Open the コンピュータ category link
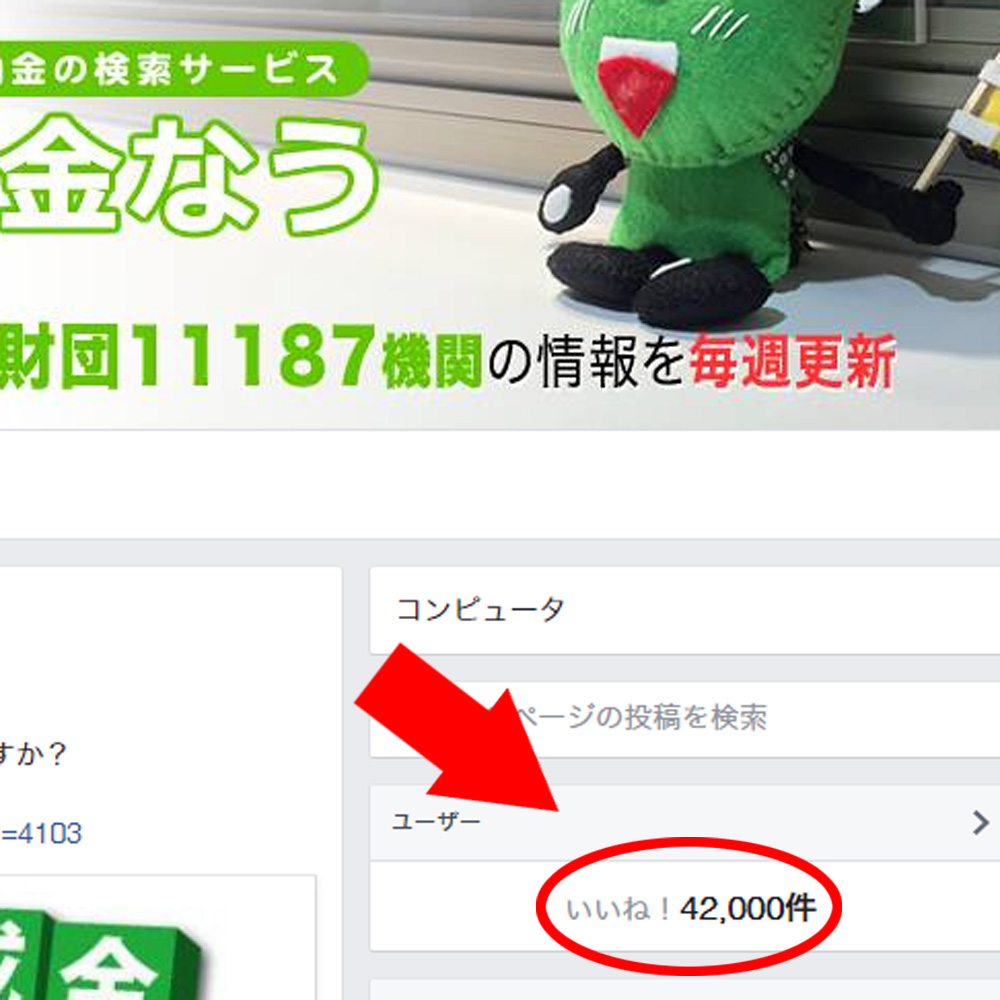 [480, 610]
